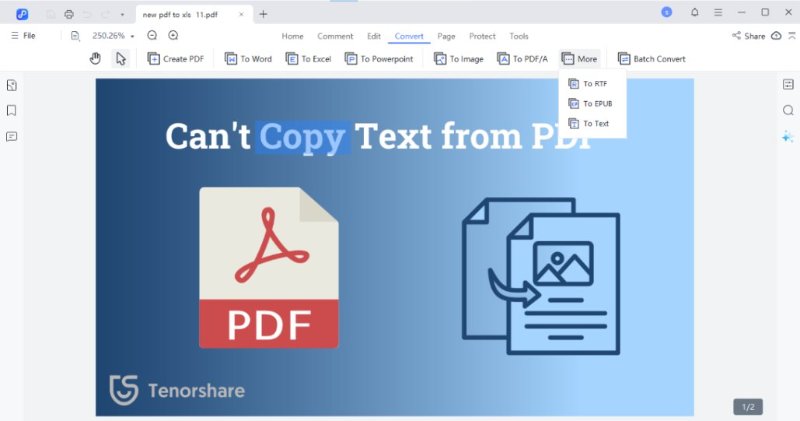
Task: Switch to the Protect tab
Action: [482, 36]
